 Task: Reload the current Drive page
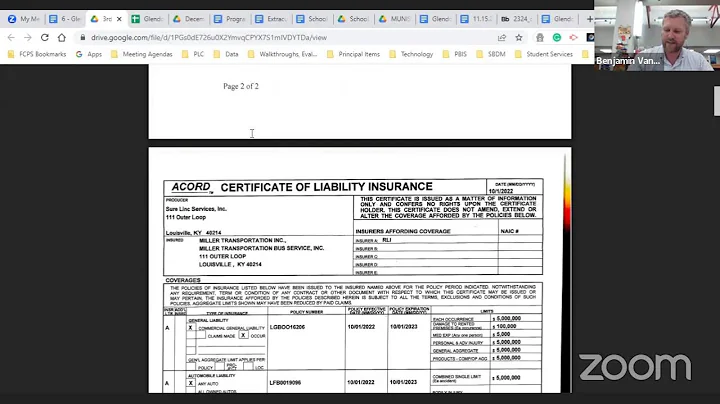[45, 38]
